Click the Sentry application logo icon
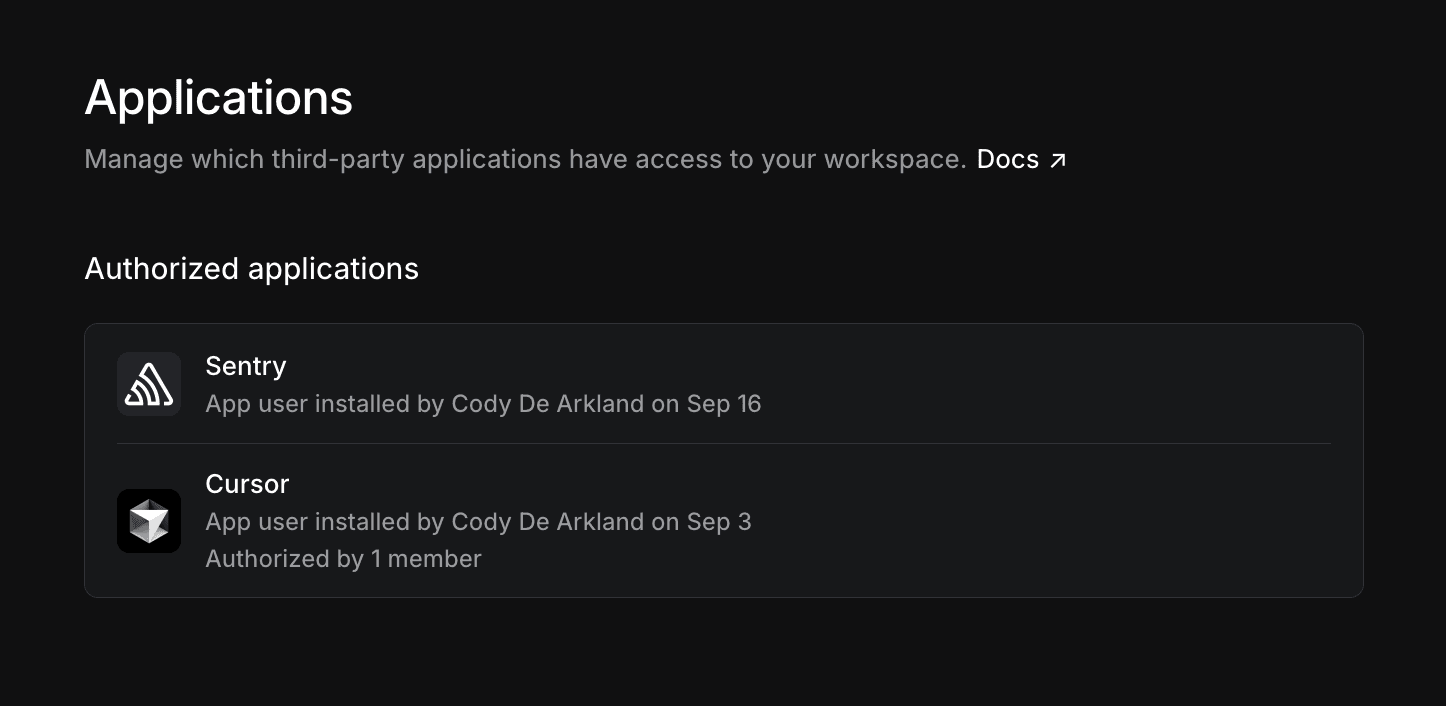The width and height of the screenshot is (1446, 706). tap(148, 383)
